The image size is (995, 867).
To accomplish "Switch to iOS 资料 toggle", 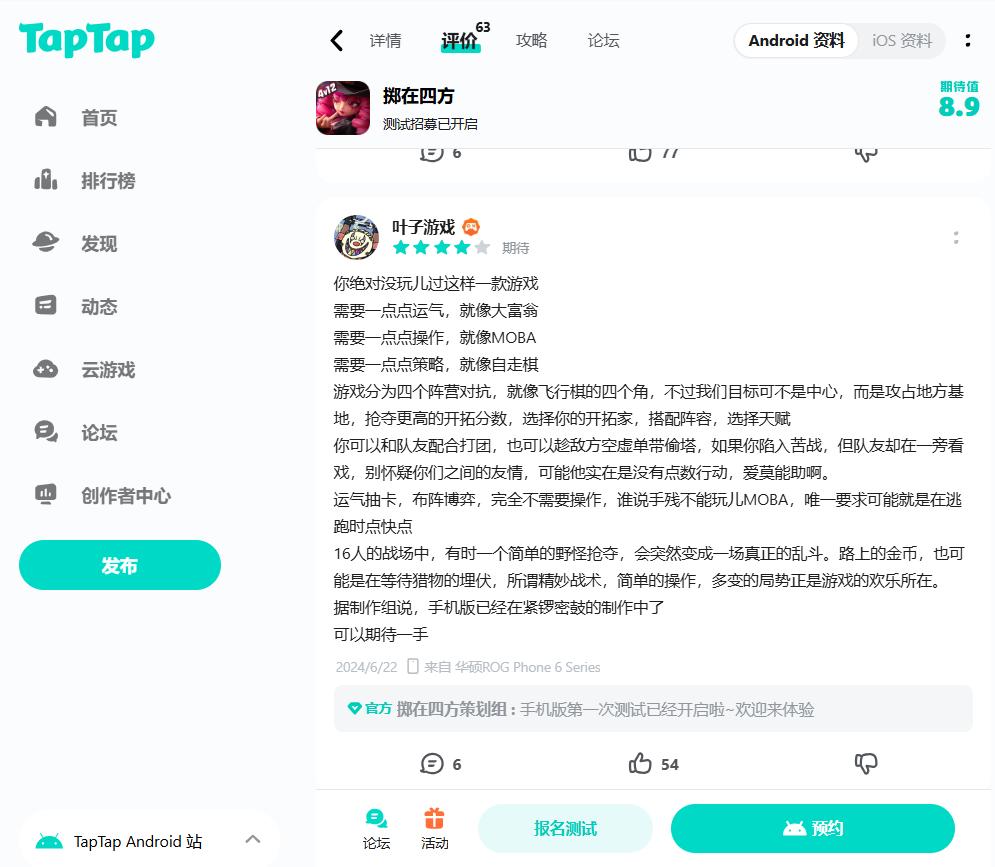I will coord(902,41).
